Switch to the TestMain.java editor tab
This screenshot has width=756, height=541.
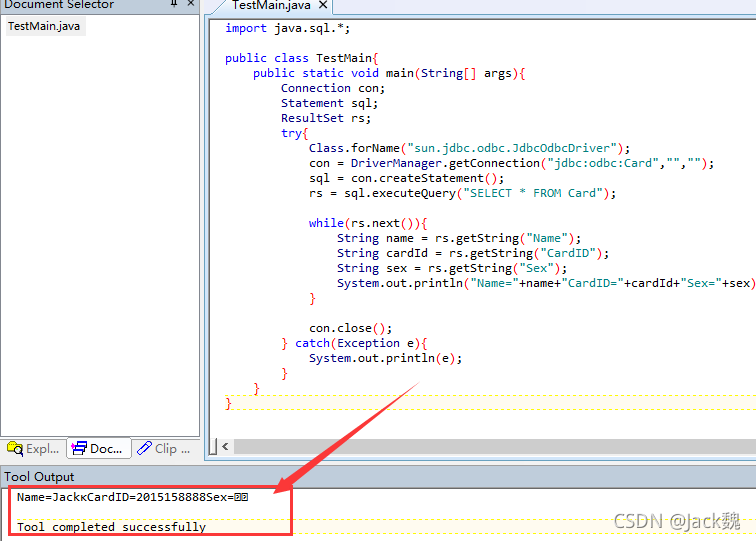(x=270, y=5)
